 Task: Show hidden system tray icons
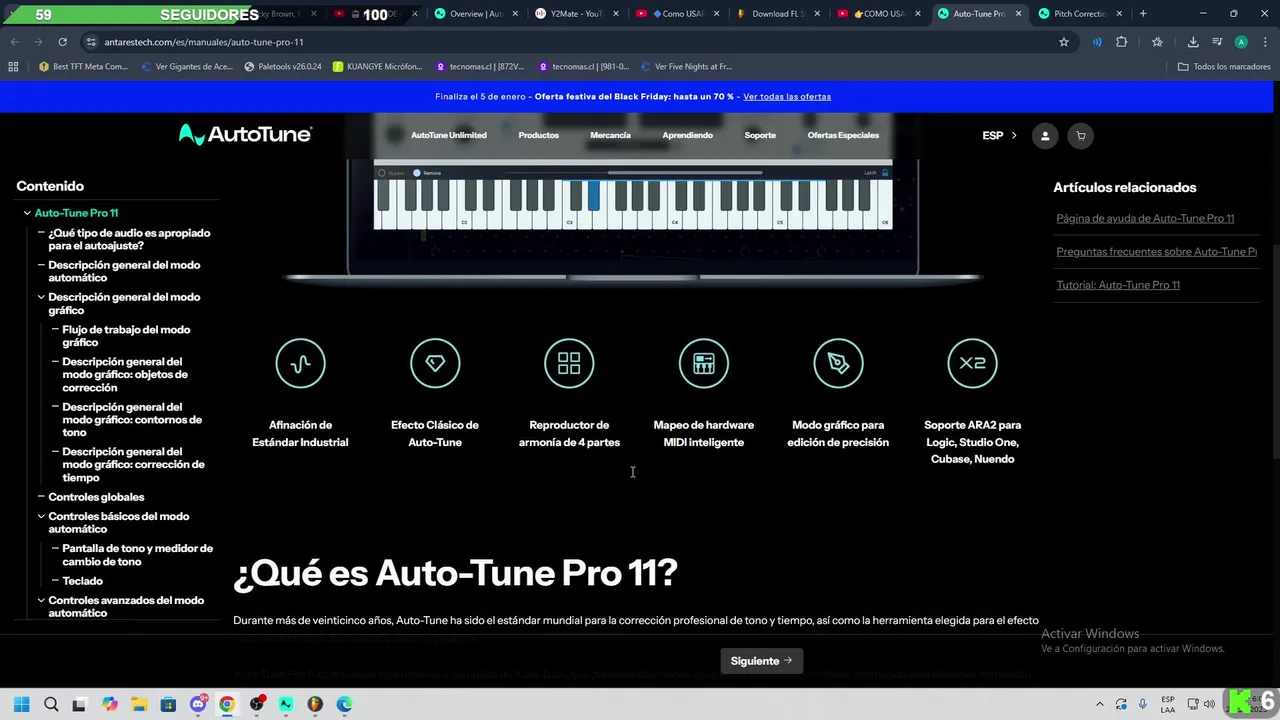click(x=1100, y=704)
